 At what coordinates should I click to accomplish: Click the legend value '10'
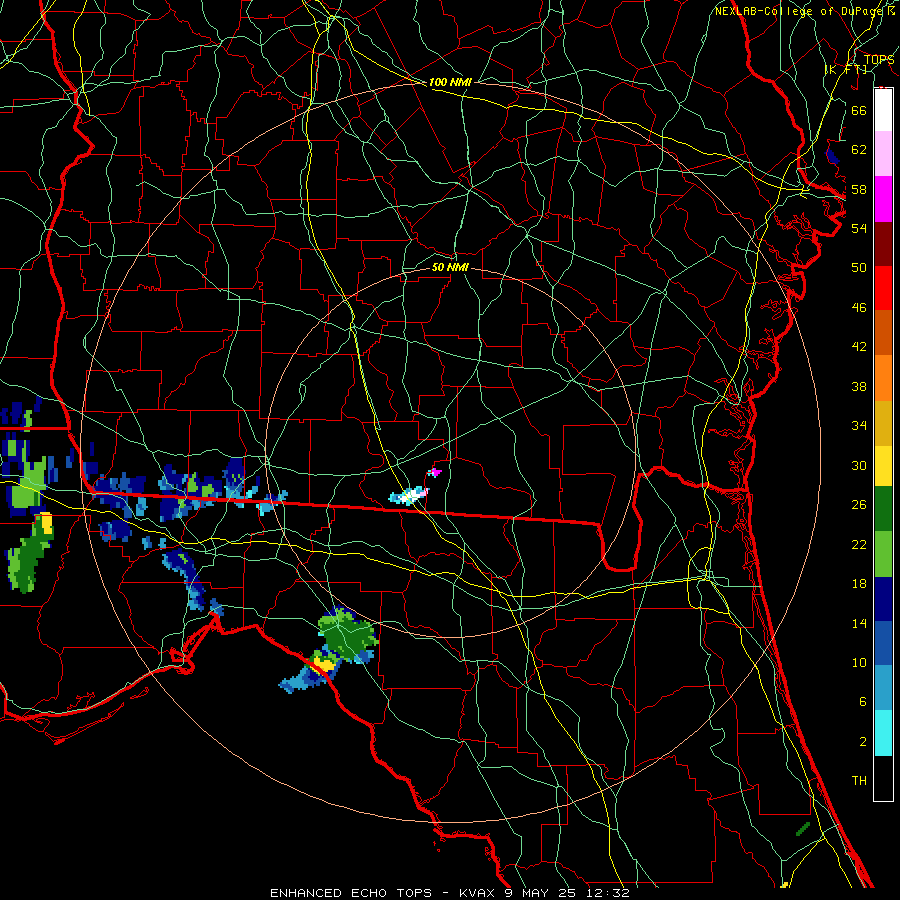tap(859, 662)
